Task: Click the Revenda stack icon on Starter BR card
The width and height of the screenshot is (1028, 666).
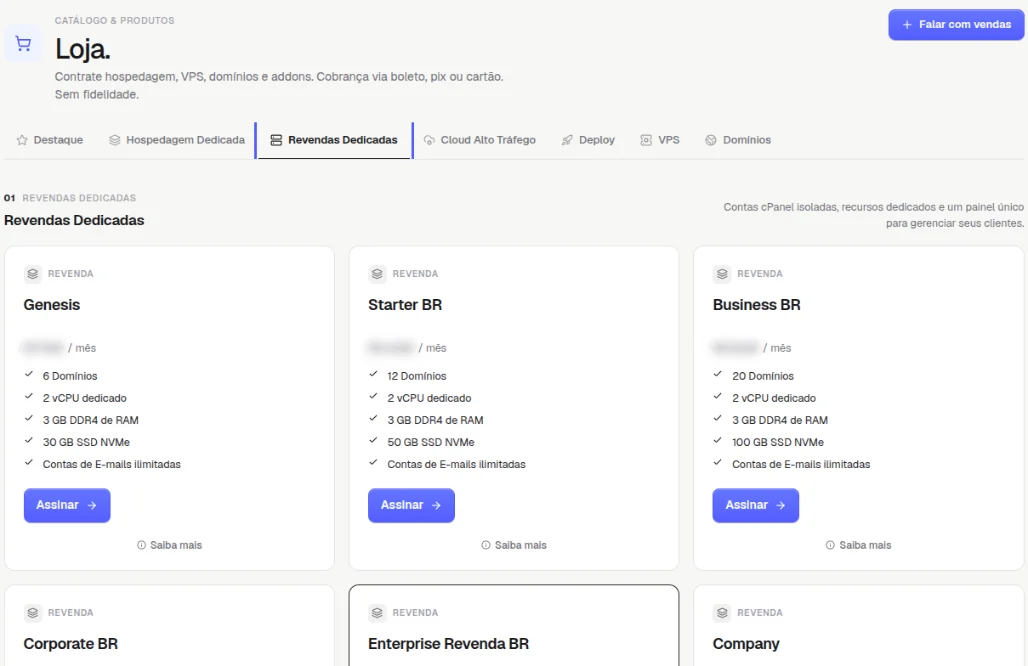Action: [377, 274]
